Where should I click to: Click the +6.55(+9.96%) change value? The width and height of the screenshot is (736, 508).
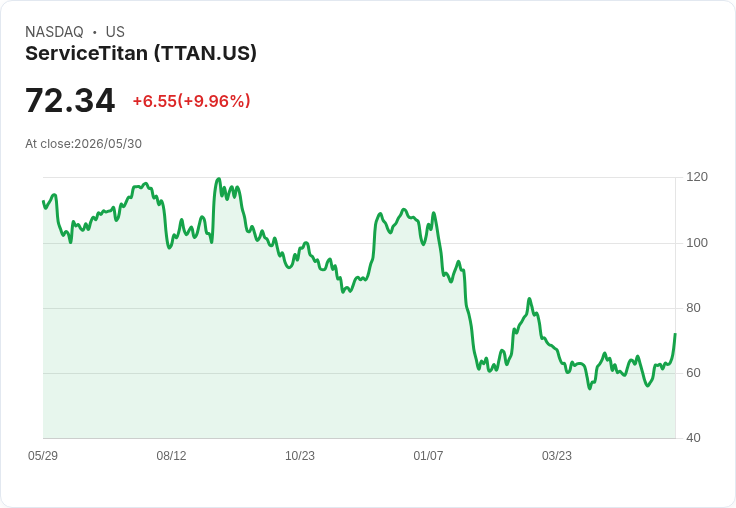pos(192,101)
